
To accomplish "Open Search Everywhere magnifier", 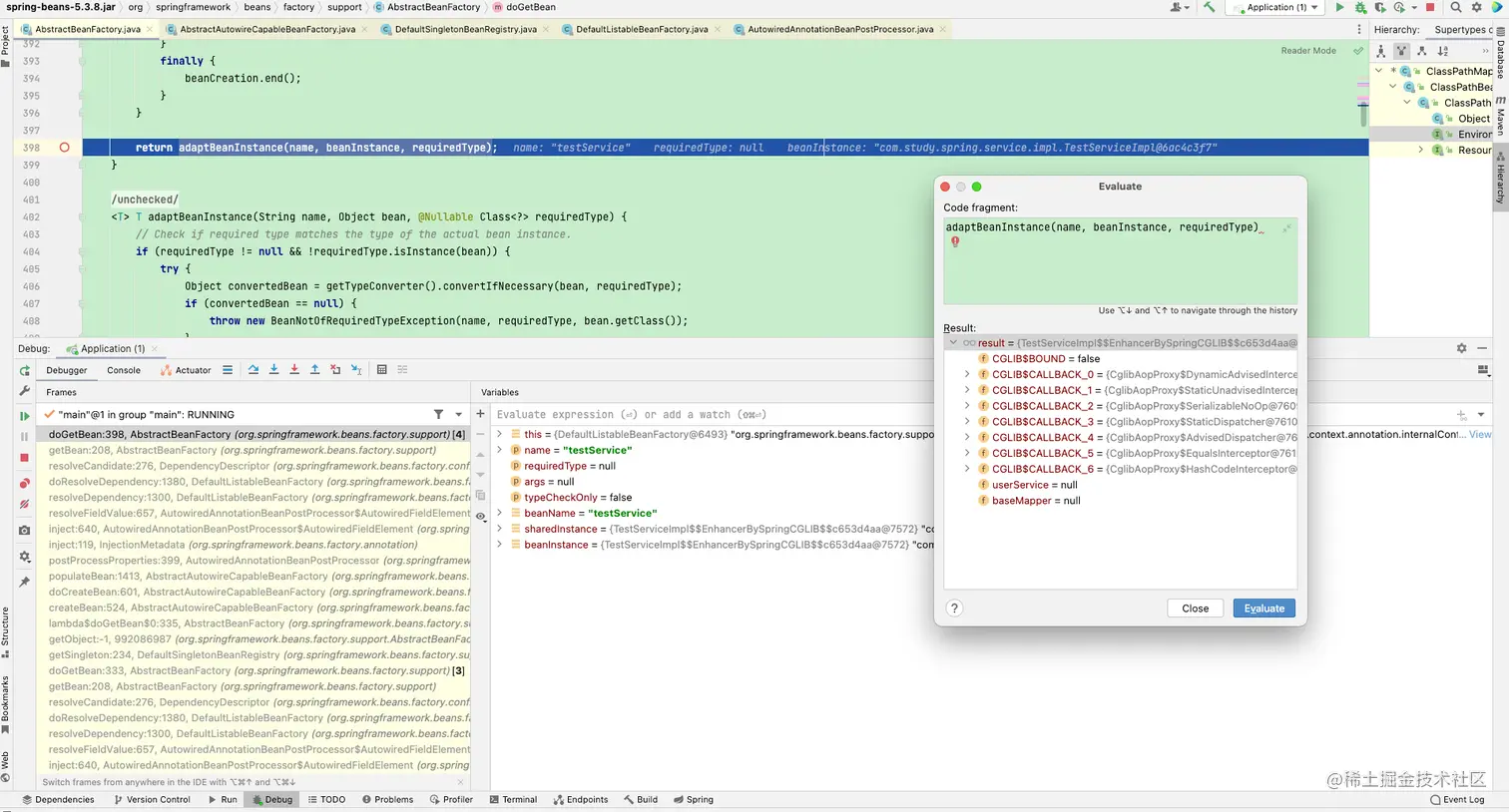I will [1456, 7].
